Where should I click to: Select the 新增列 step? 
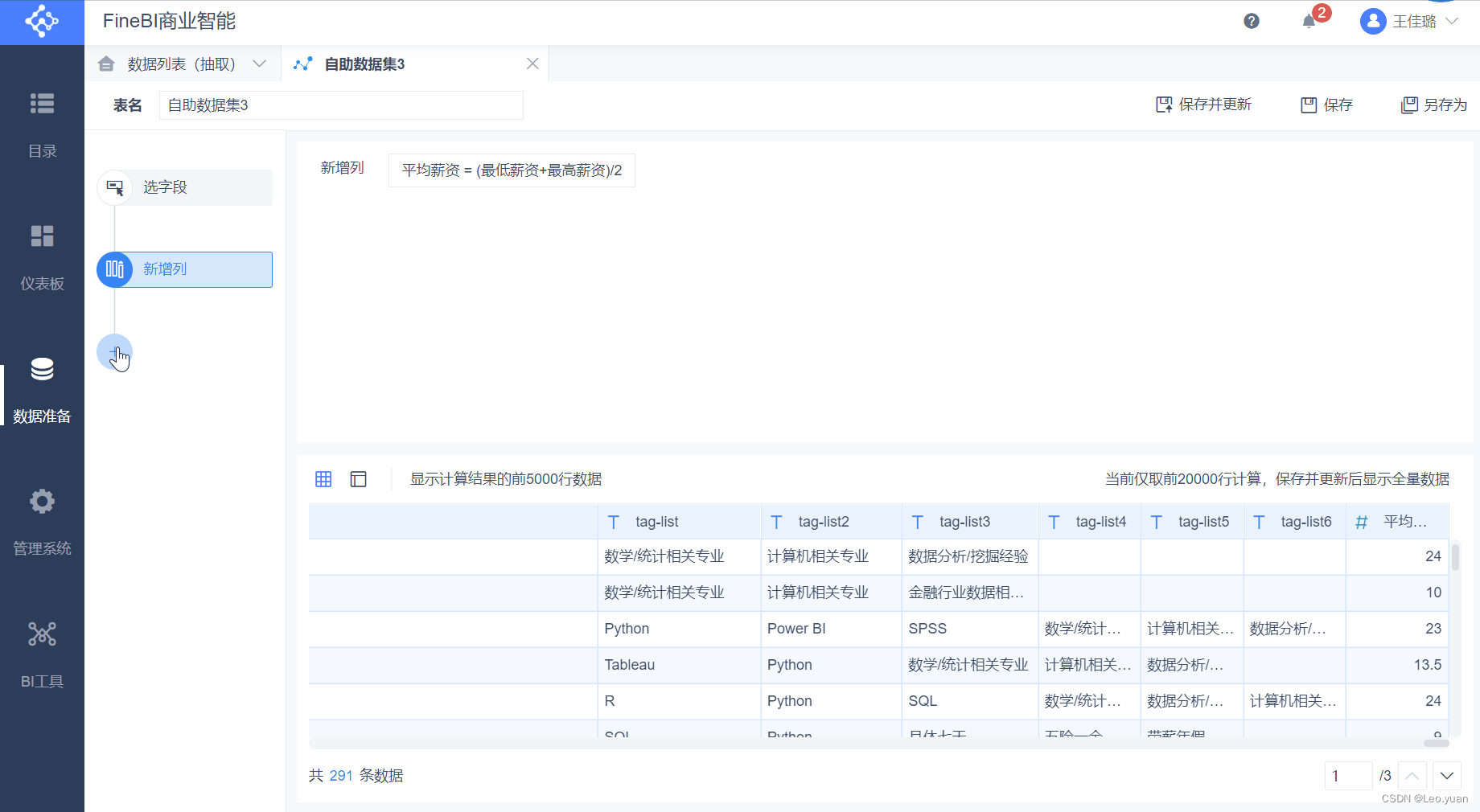(x=185, y=269)
